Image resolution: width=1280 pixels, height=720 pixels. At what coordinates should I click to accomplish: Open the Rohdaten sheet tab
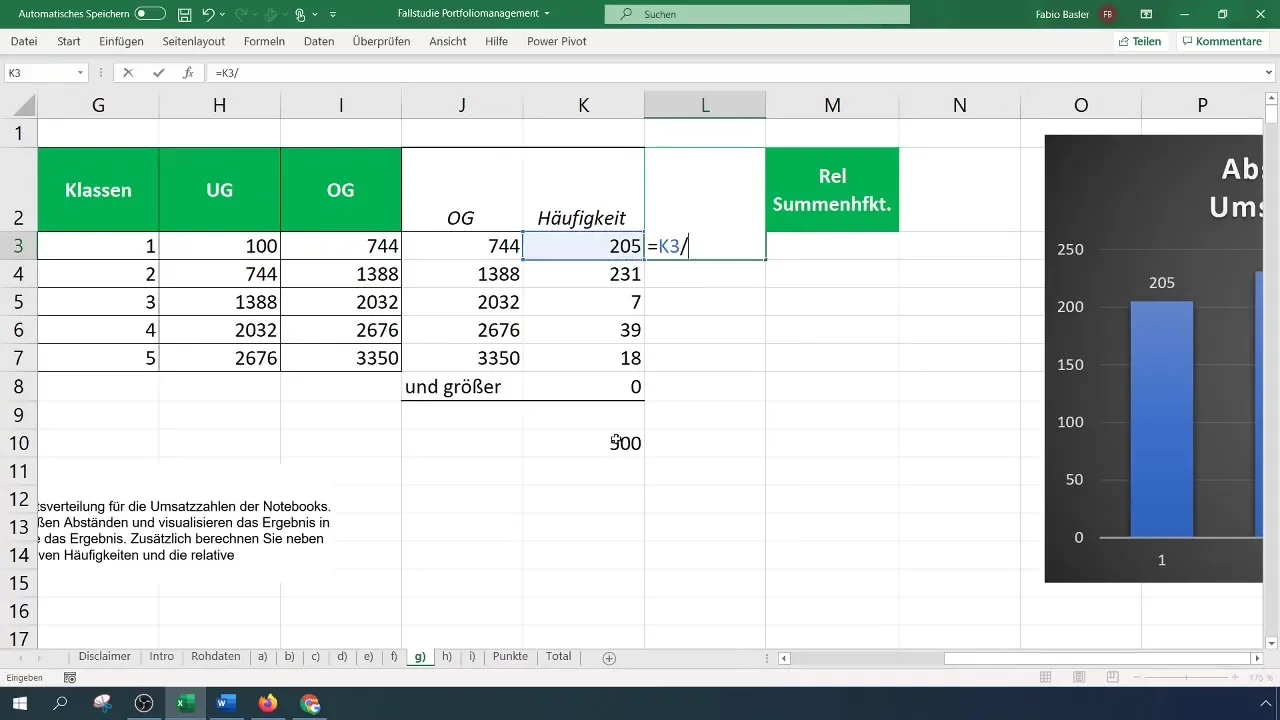(216, 657)
